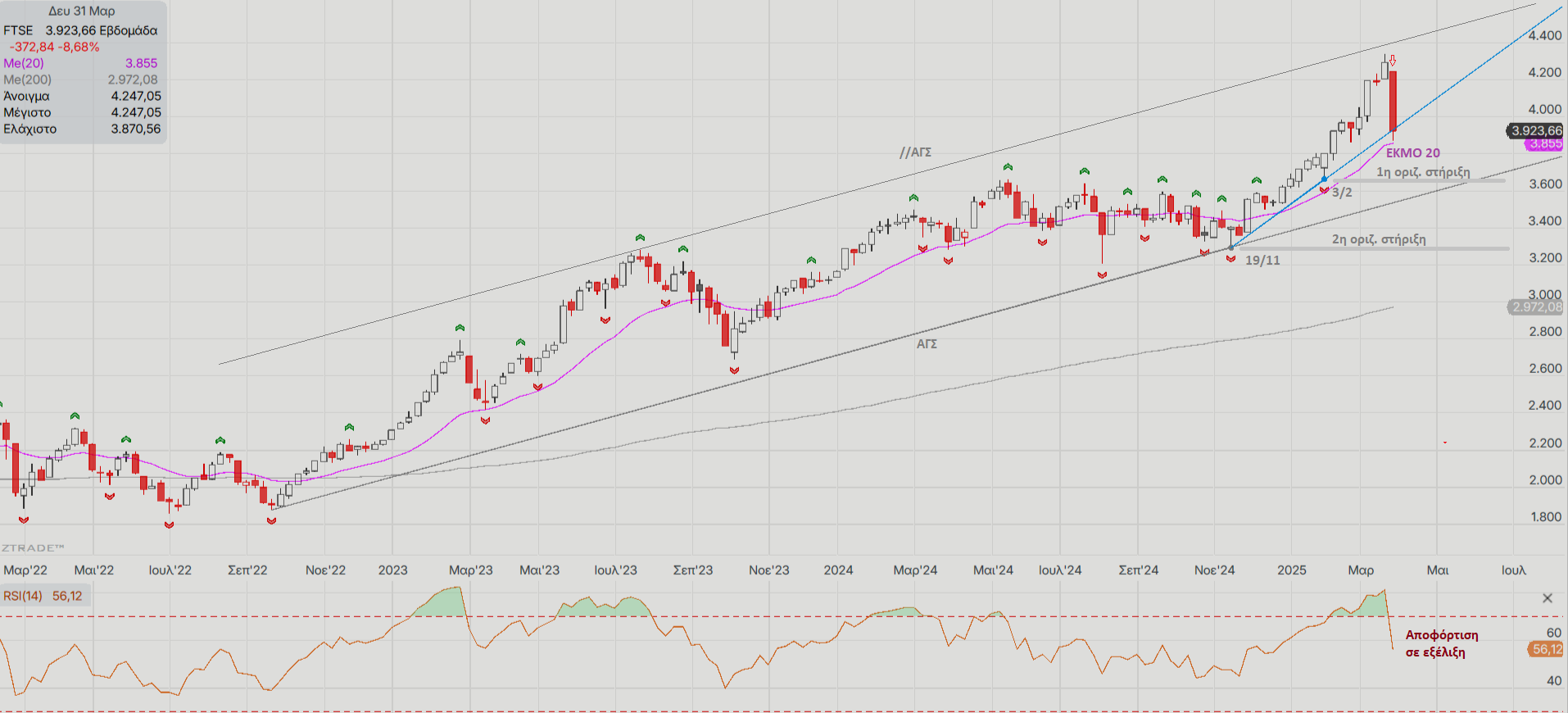Image resolution: width=1568 pixels, height=713 pixels.
Task: Click the Σεπ'23 time axis label
Action: 693,570
